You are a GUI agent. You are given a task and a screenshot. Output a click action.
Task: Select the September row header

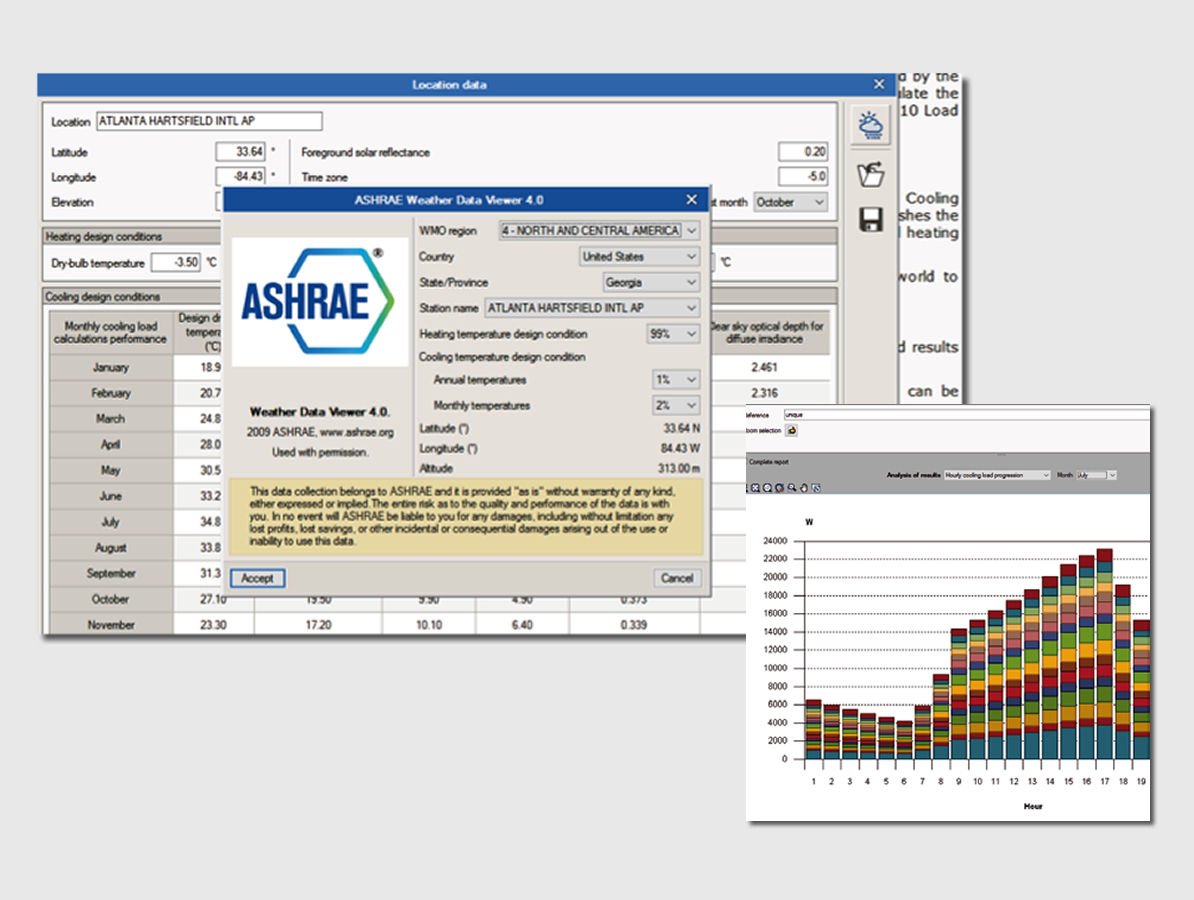pyautogui.click(x=111, y=573)
